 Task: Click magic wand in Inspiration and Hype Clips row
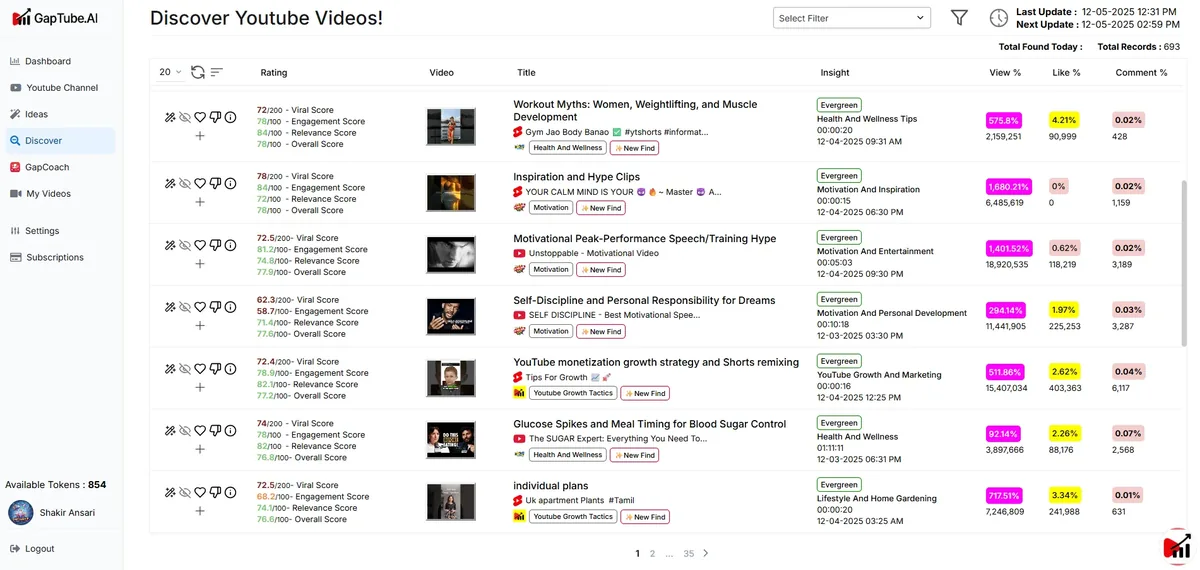pos(170,183)
